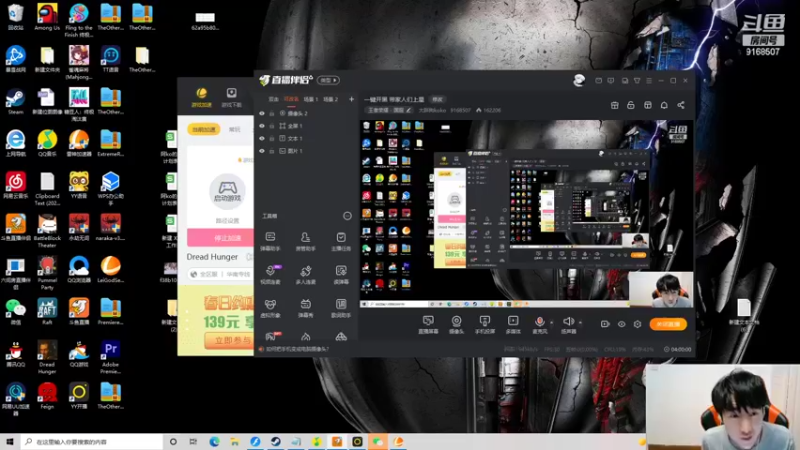Open Microsoft Edge from the taskbar
Screen dimensions: 800x450
click(214, 441)
